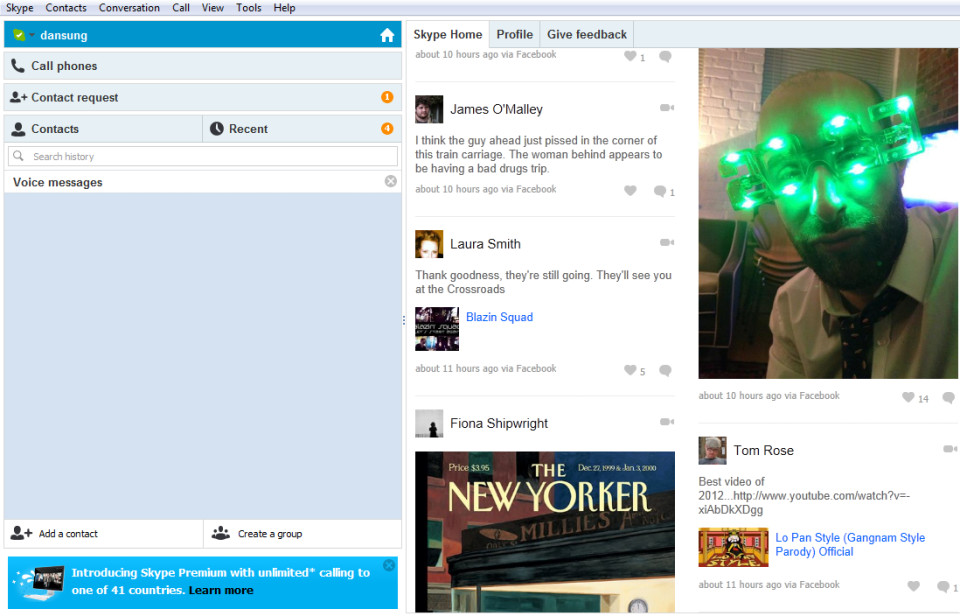Open Call phones
Viewport: 960px width, 616px height.
click(x=203, y=66)
